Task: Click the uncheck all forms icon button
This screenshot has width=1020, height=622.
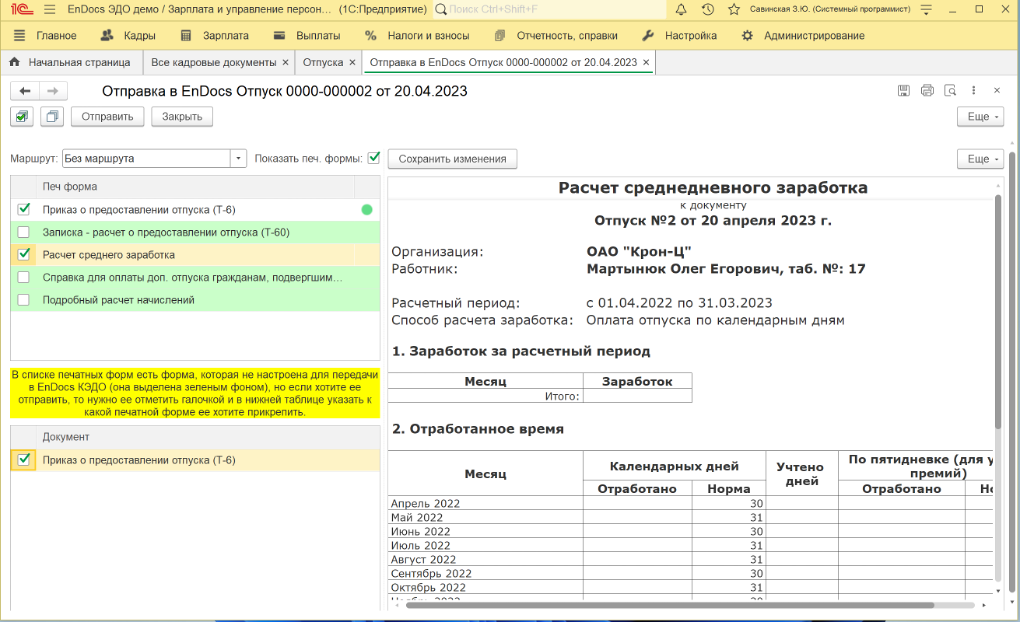Action: (52, 116)
